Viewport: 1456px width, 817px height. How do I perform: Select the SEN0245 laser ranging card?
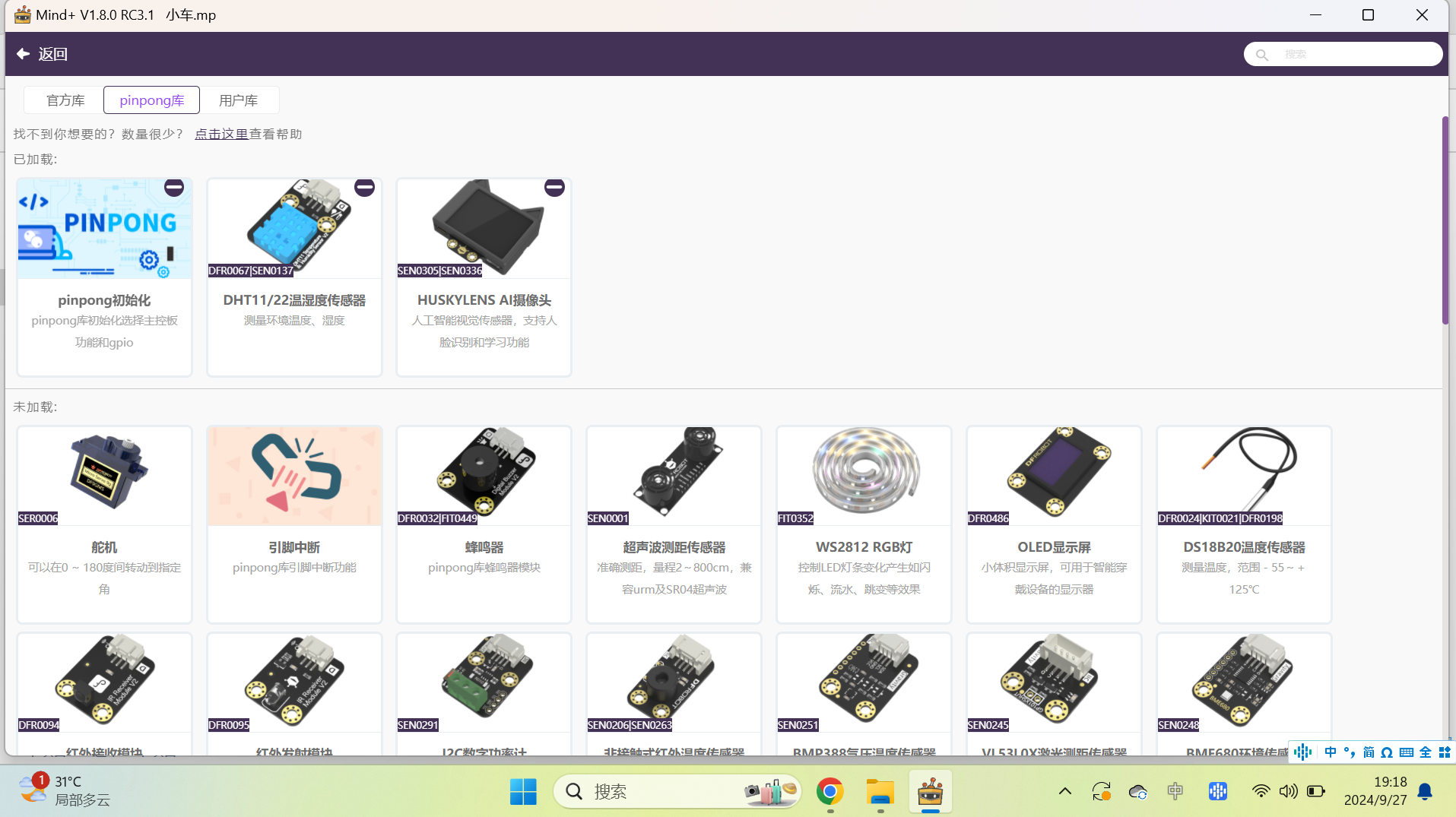click(1054, 694)
